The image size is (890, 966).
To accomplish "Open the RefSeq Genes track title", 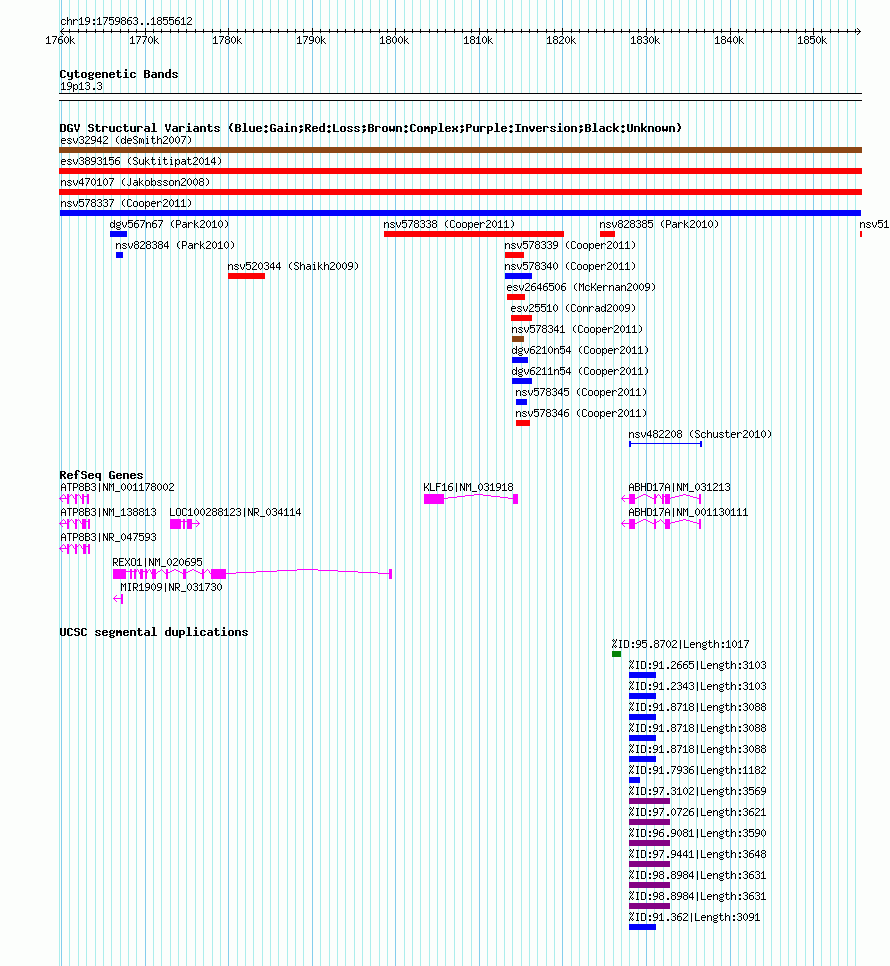I will pos(101,475).
